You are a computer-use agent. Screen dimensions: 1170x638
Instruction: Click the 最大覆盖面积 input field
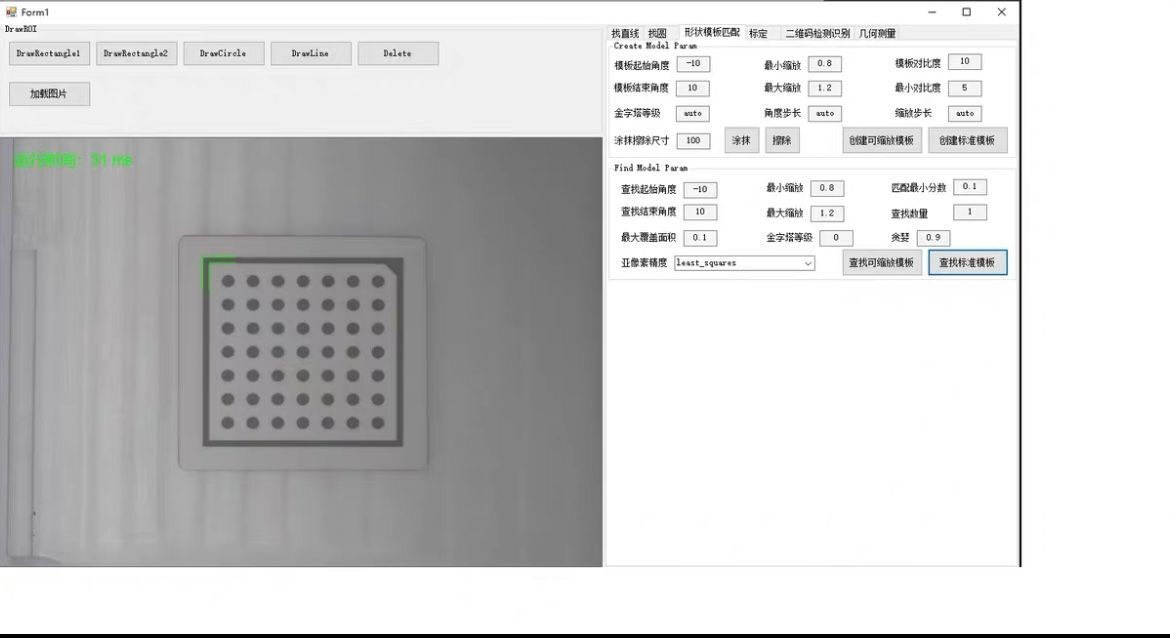(701, 238)
